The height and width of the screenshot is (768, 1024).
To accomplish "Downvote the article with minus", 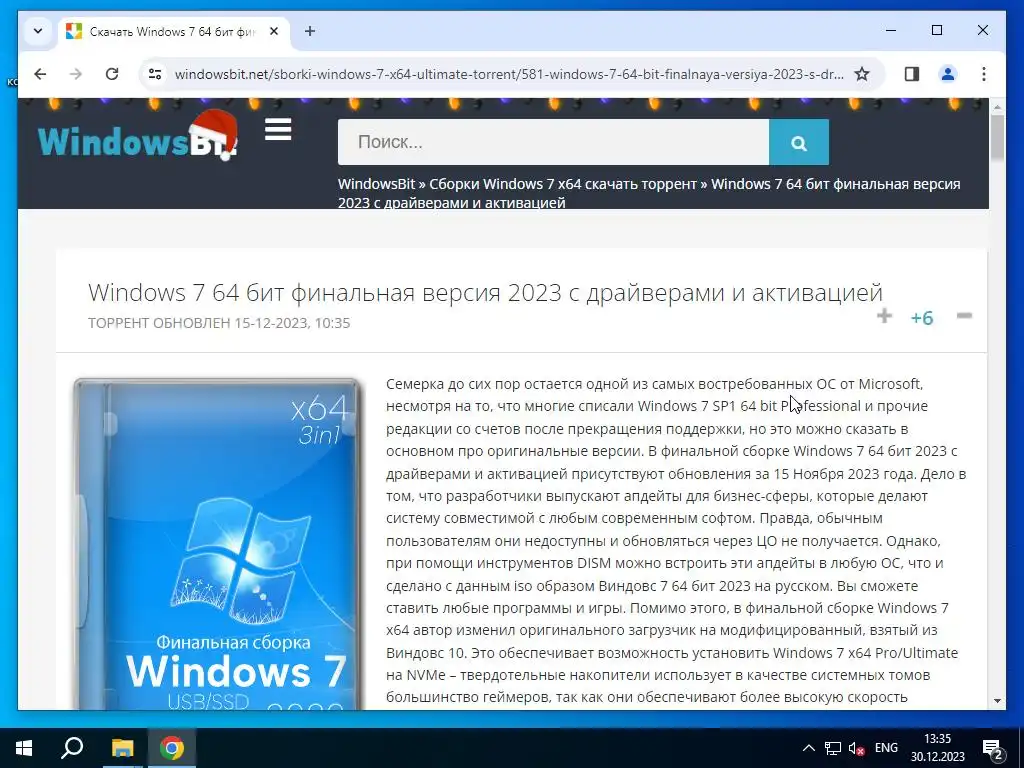I will pyautogui.click(x=965, y=316).
